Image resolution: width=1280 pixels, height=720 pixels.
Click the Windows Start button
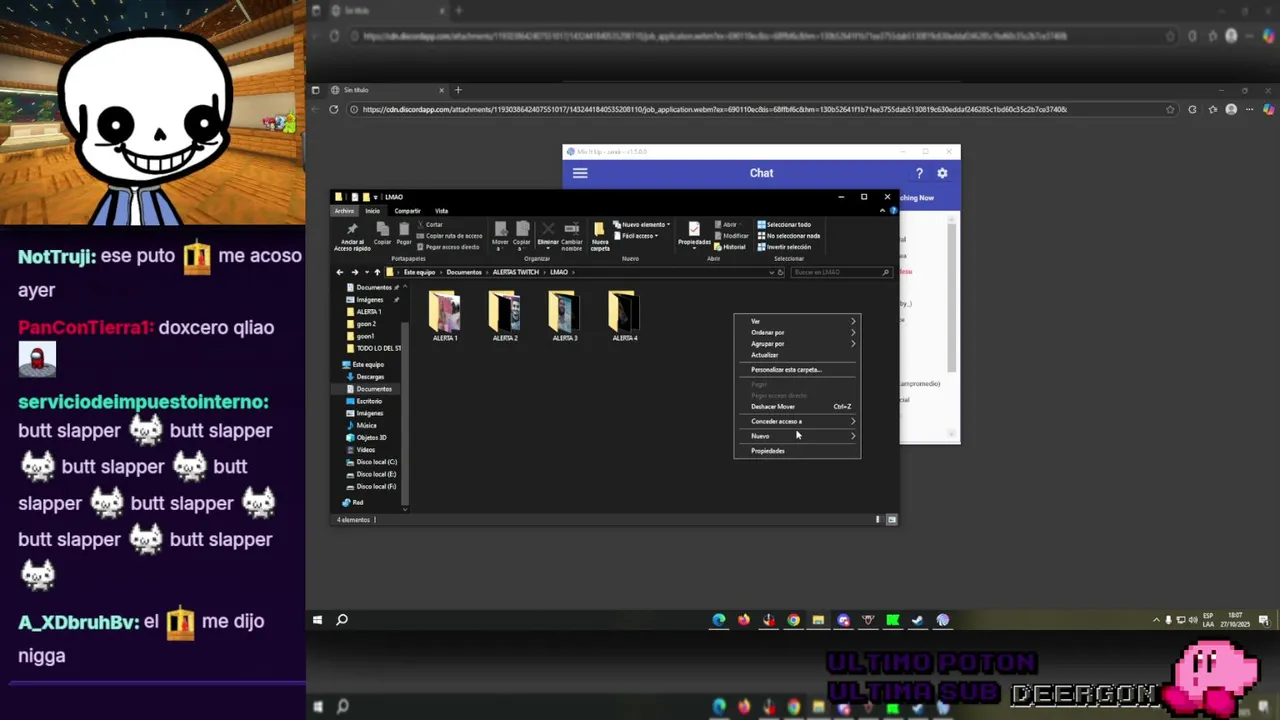pos(318,620)
